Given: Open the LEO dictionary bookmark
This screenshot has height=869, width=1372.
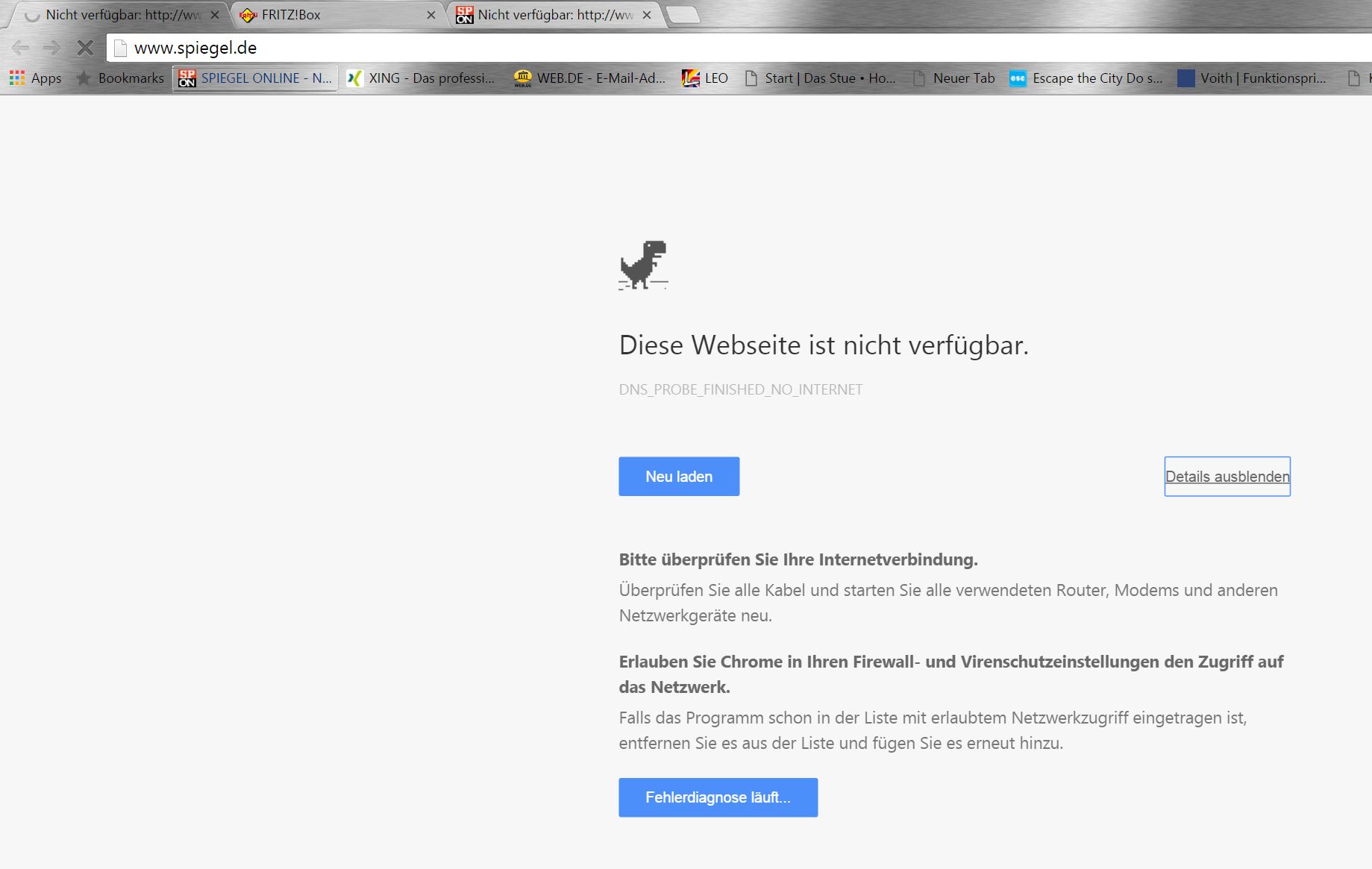Looking at the screenshot, I should tap(705, 78).
